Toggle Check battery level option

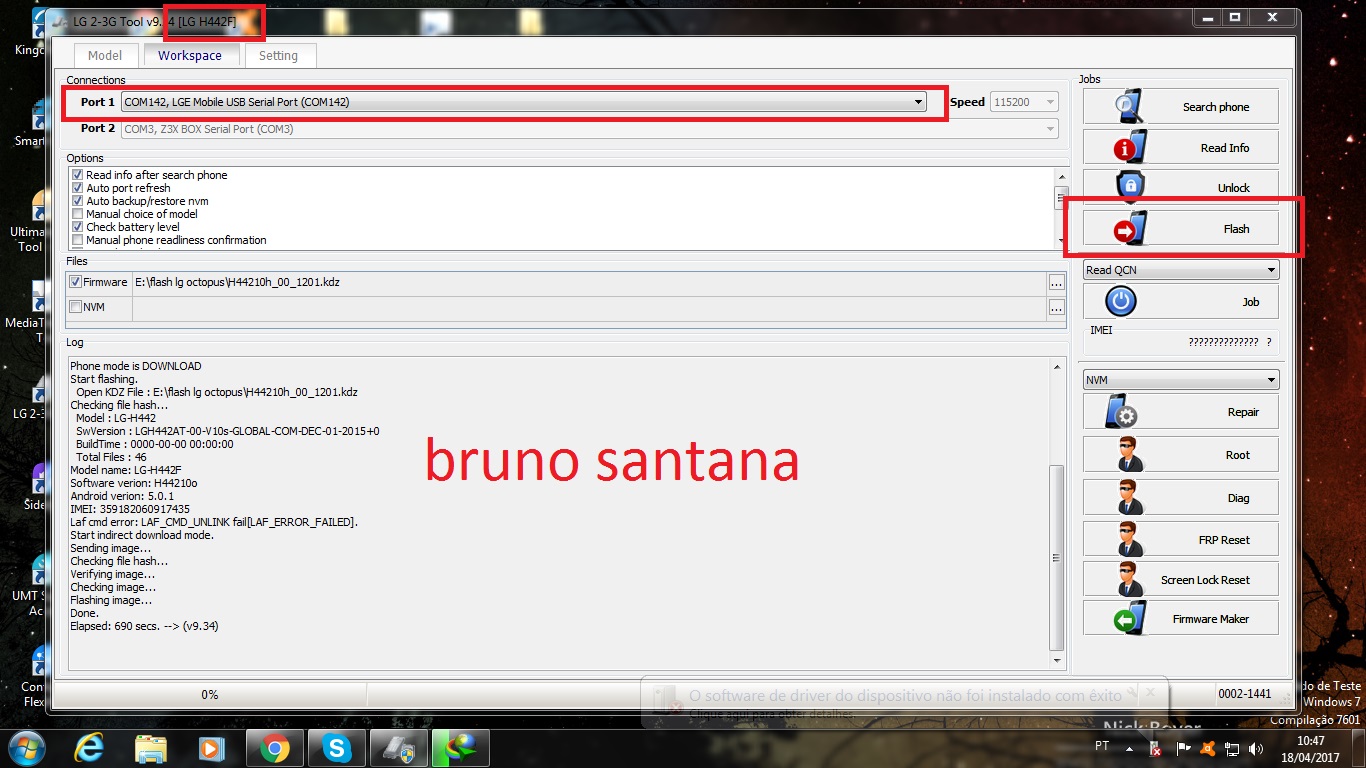[77, 227]
